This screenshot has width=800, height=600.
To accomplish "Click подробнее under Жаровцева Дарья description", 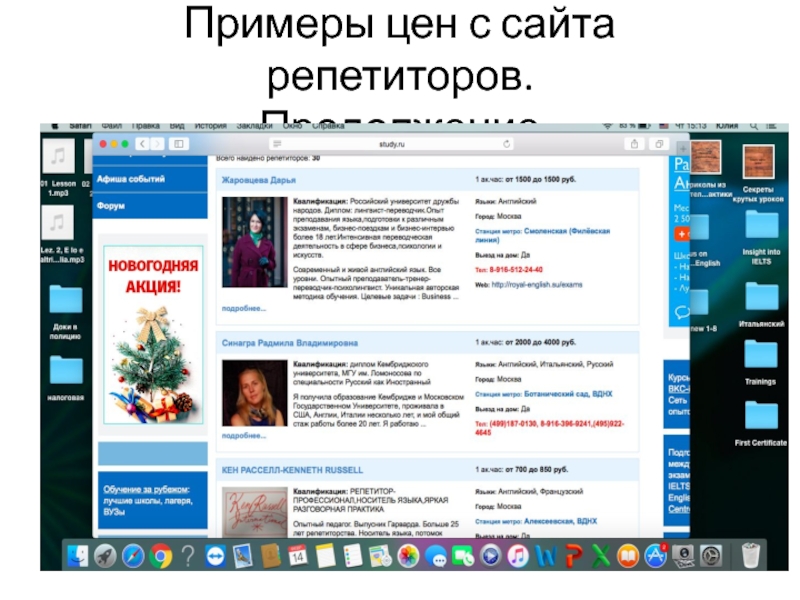I will pyautogui.click(x=243, y=309).
